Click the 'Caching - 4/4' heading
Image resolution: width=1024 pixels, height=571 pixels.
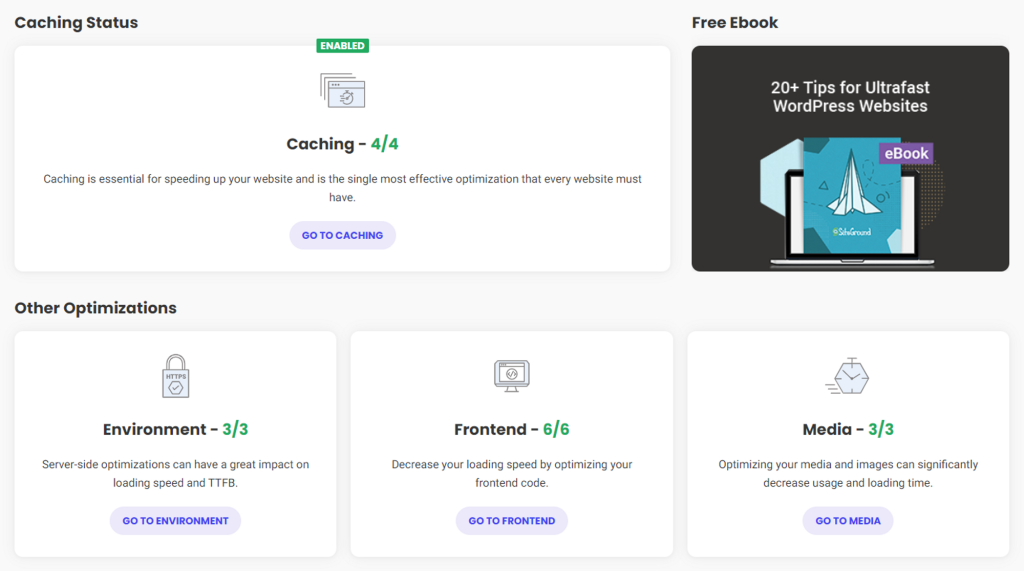pyautogui.click(x=342, y=144)
